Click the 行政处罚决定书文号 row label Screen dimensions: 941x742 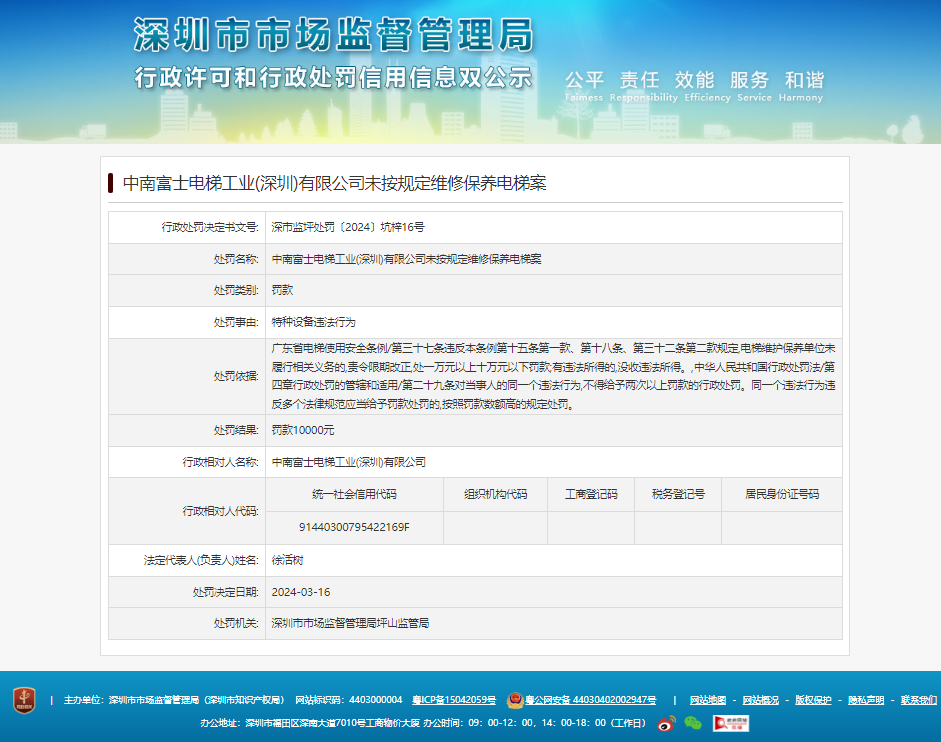(209, 227)
